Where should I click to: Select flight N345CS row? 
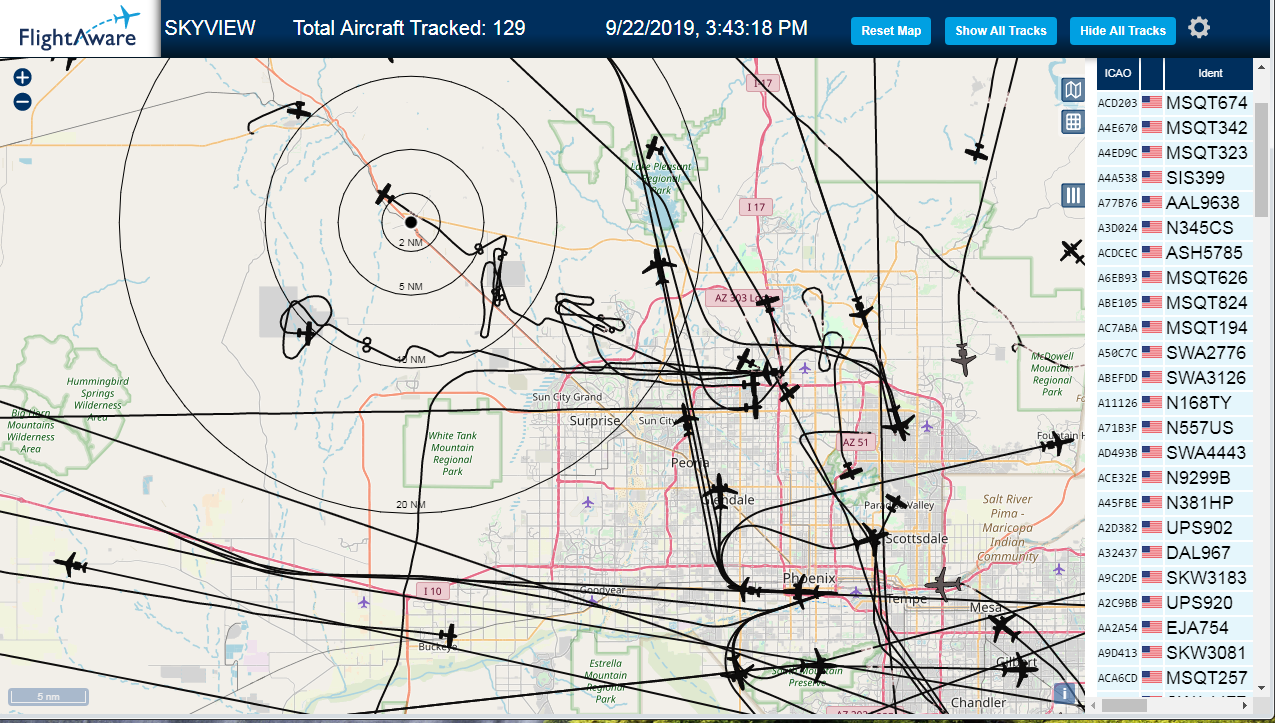[x=1175, y=227]
